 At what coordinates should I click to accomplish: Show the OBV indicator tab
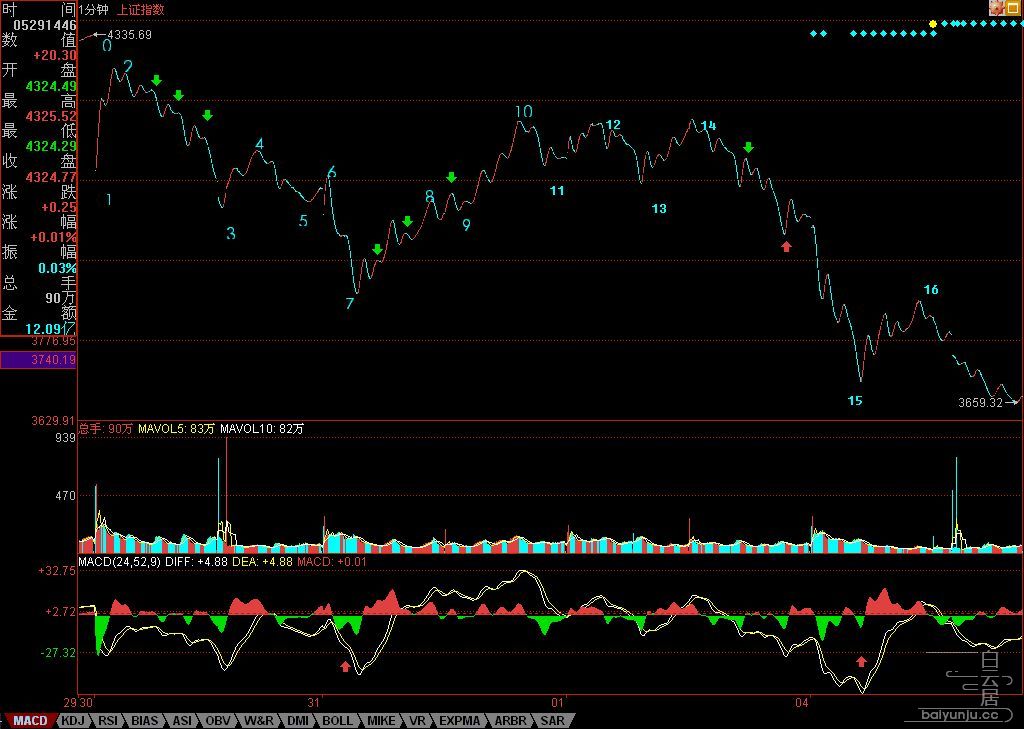point(217,721)
